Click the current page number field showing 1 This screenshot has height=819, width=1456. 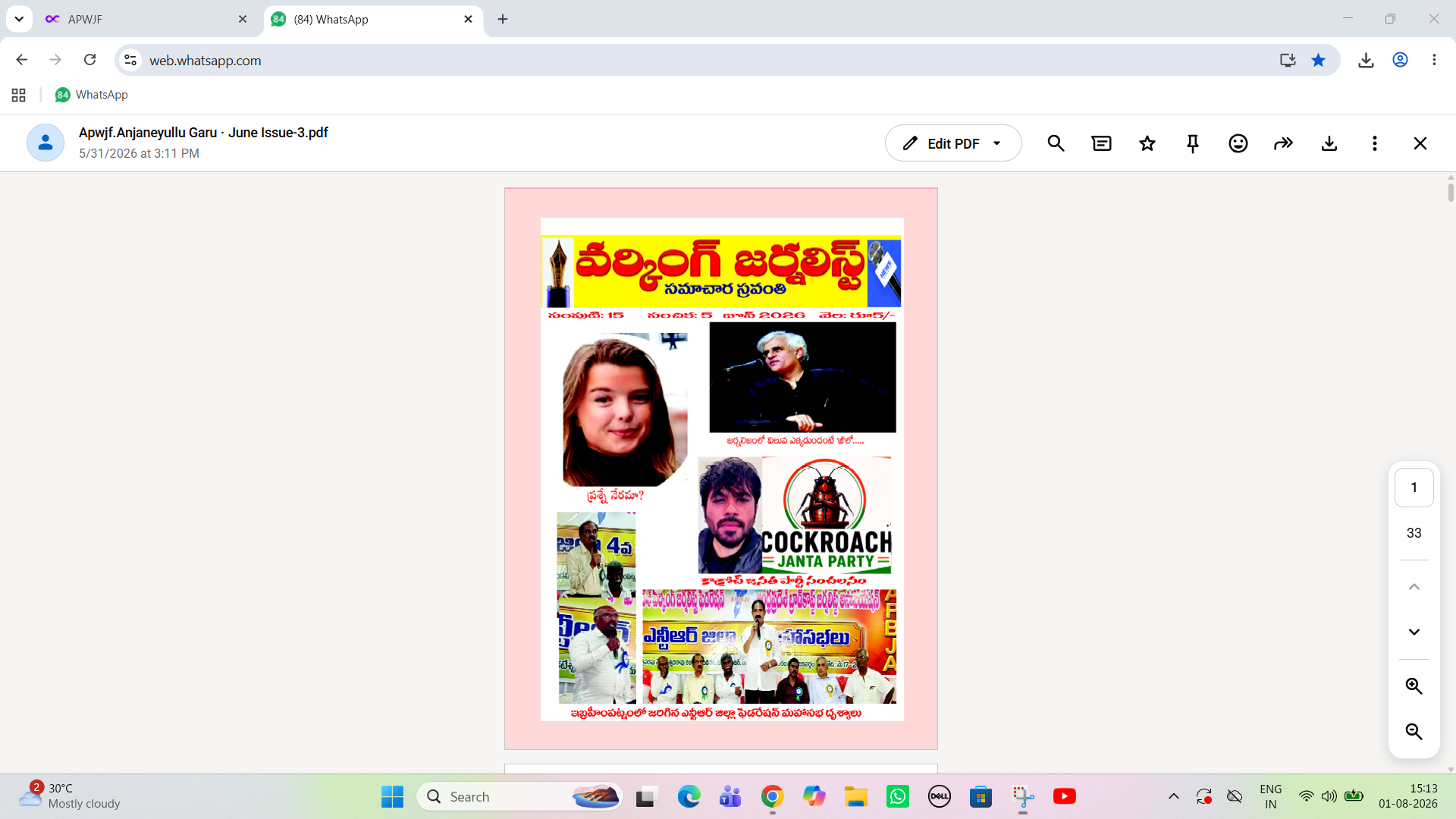click(x=1414, y=488)
